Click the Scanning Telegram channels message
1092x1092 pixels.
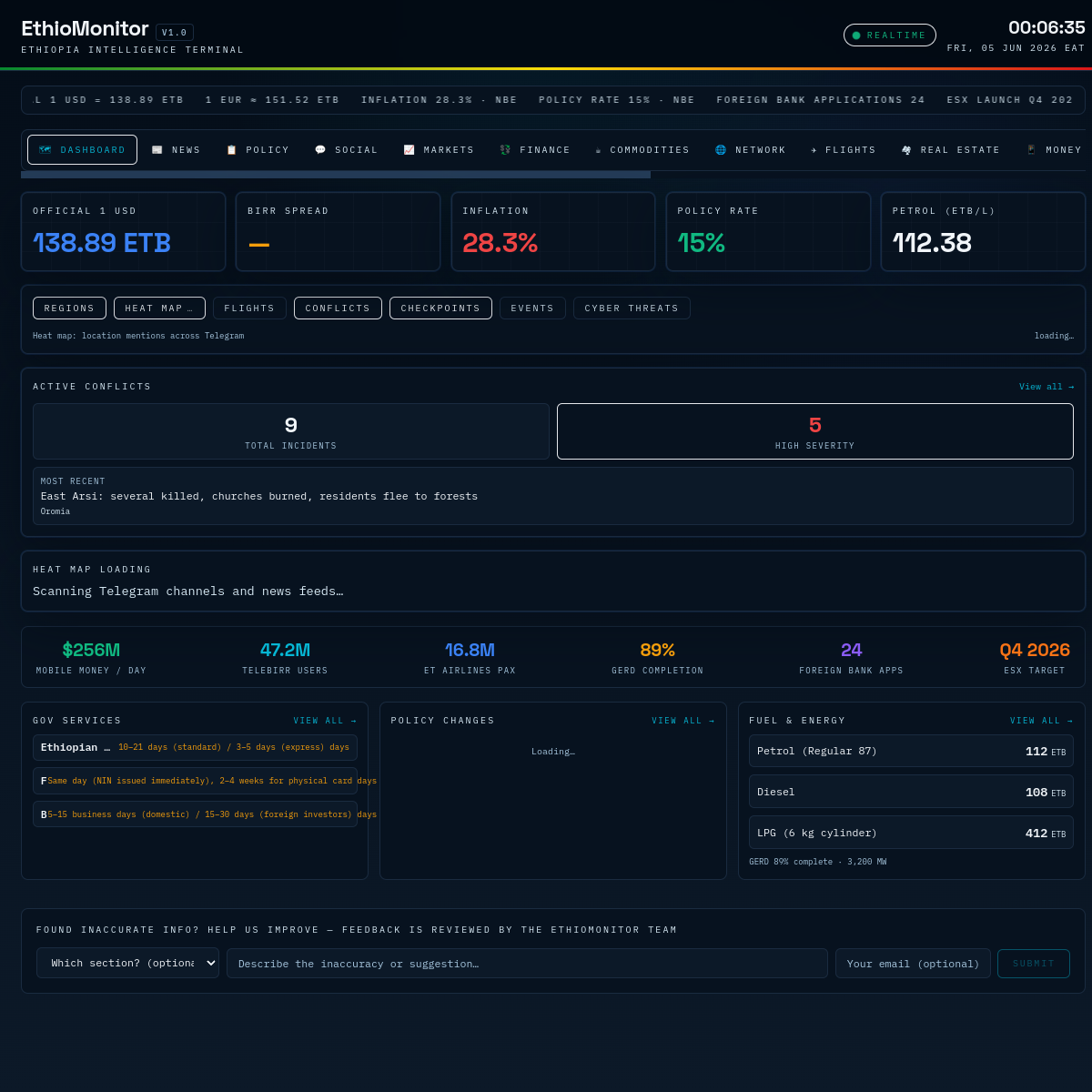point(187,591)
